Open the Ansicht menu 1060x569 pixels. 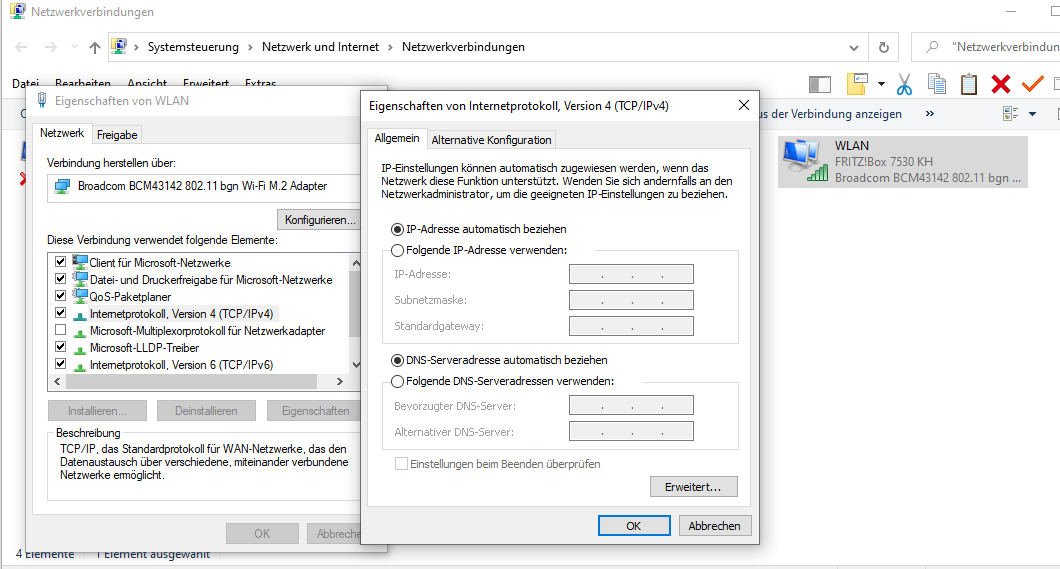[x=147, y=83]
